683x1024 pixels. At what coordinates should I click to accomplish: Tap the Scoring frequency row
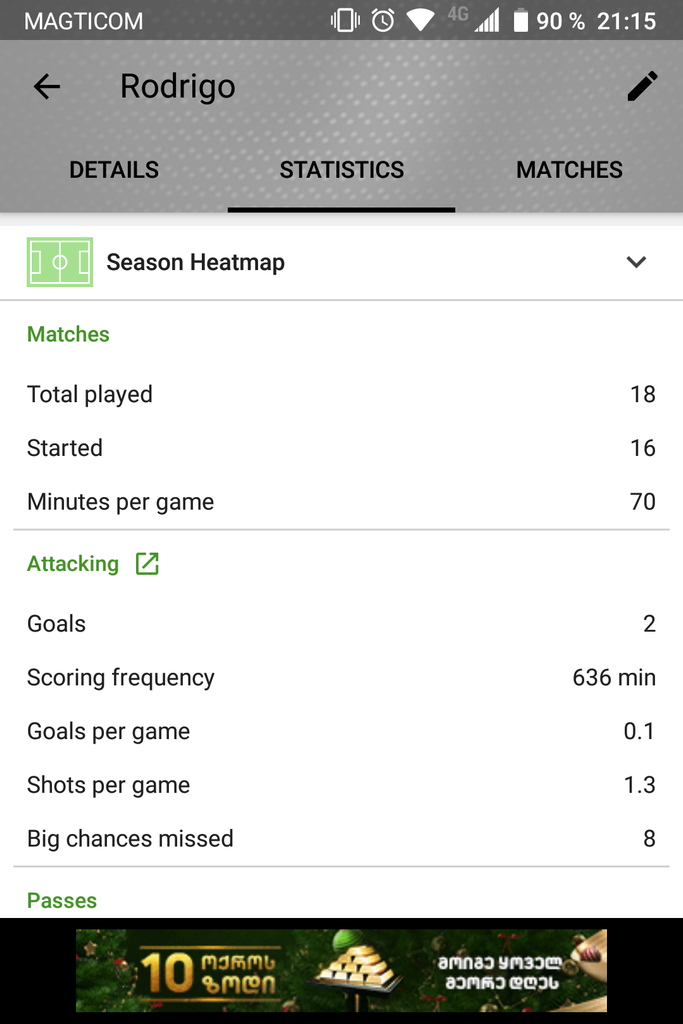(341, 678)
